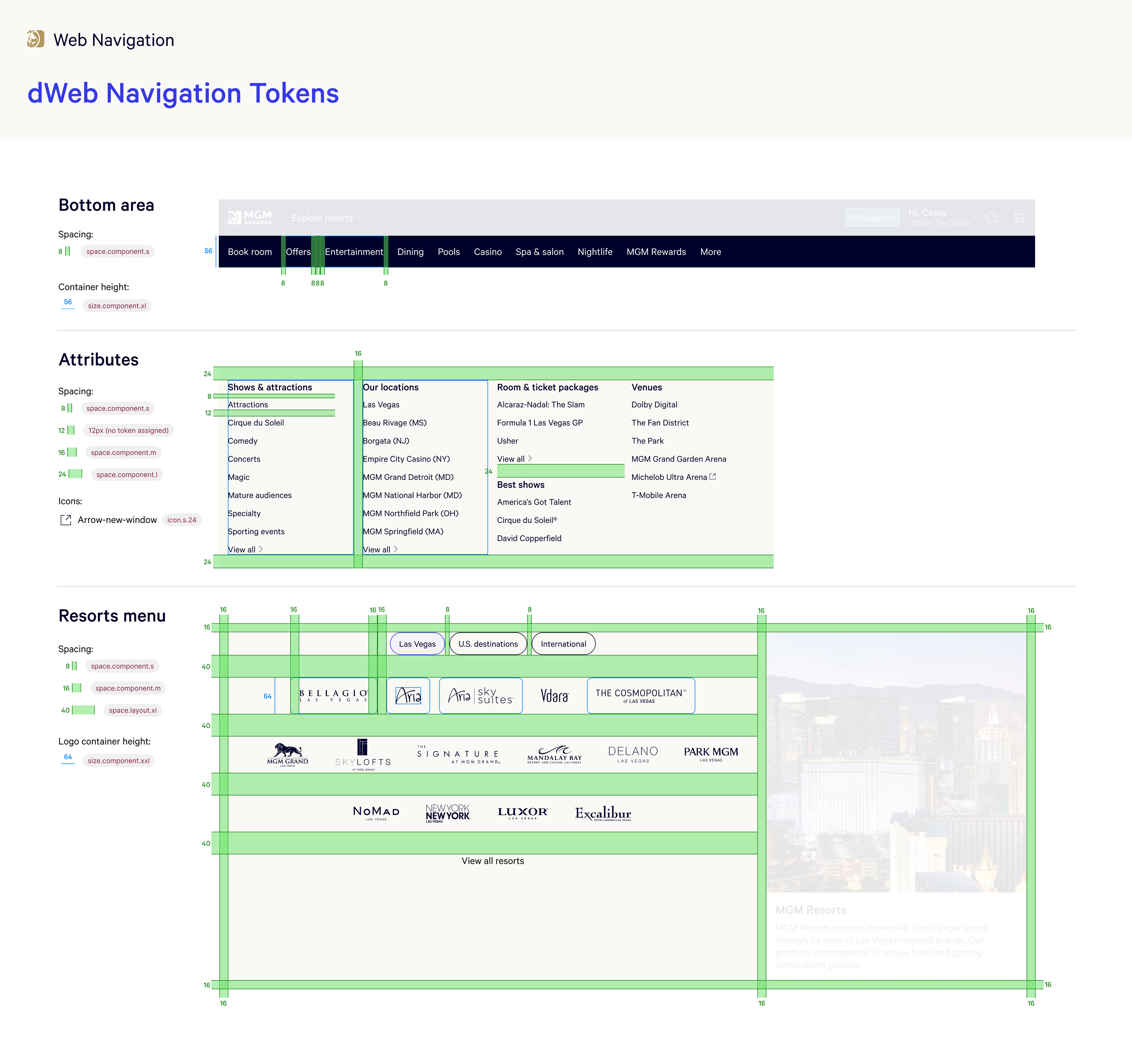Select the Las Vegas pill tab

(417, 644)
